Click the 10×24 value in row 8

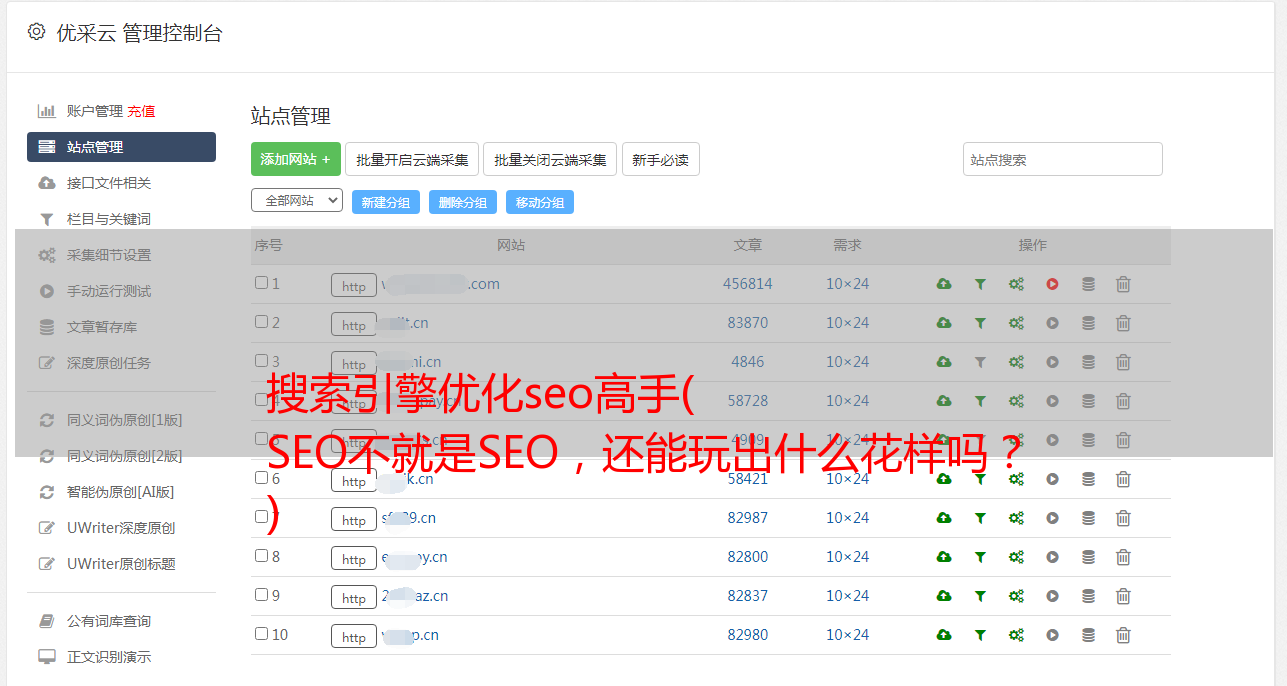(x=847, y=557)
